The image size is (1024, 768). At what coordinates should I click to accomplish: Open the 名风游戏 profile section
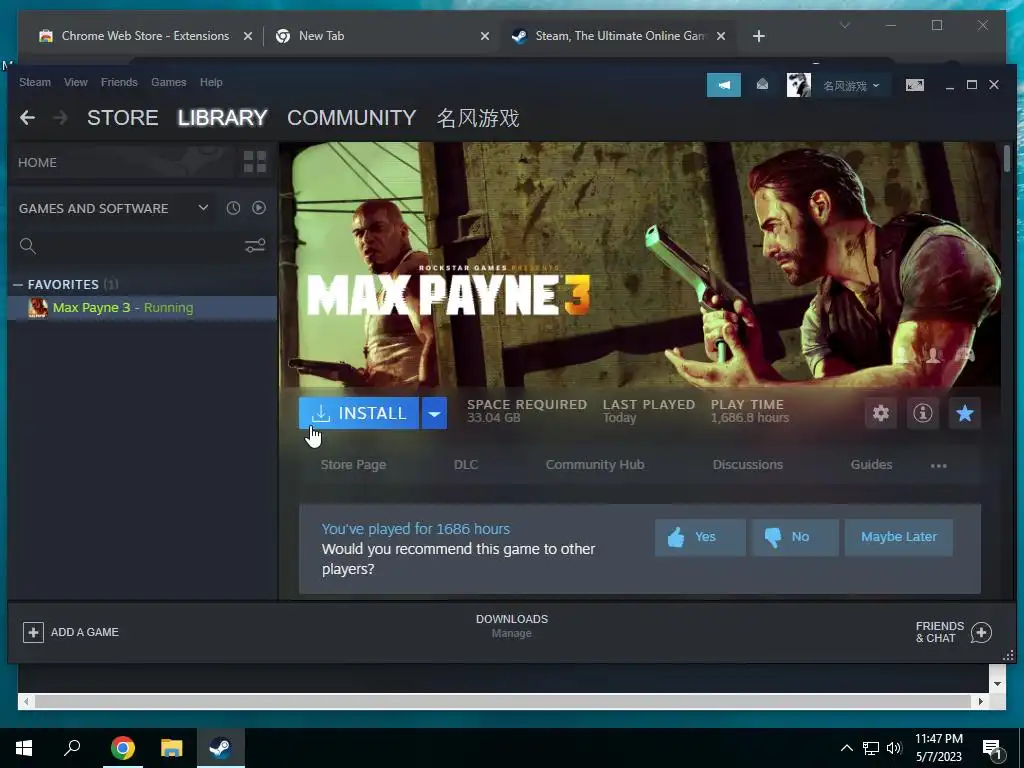pyautogui.click(x=478, y=118)
